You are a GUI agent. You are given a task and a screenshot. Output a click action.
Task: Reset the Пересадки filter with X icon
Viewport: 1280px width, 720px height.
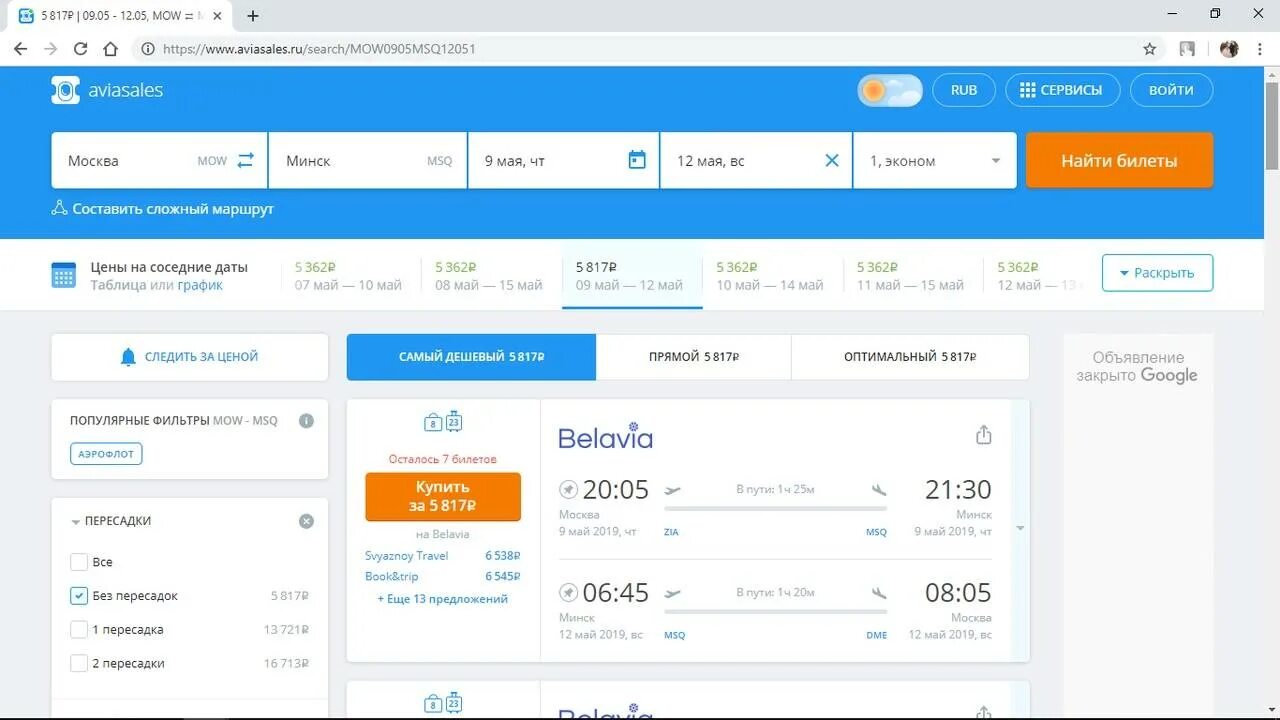click(x=306, y=521)
